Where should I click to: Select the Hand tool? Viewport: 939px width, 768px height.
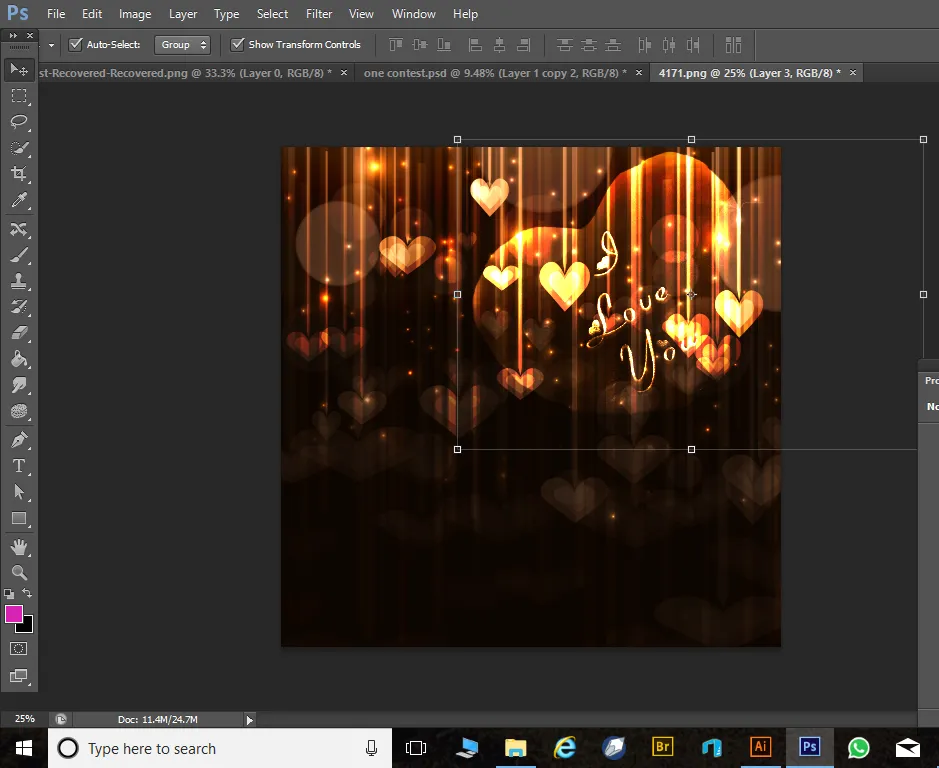click(19, 547)
